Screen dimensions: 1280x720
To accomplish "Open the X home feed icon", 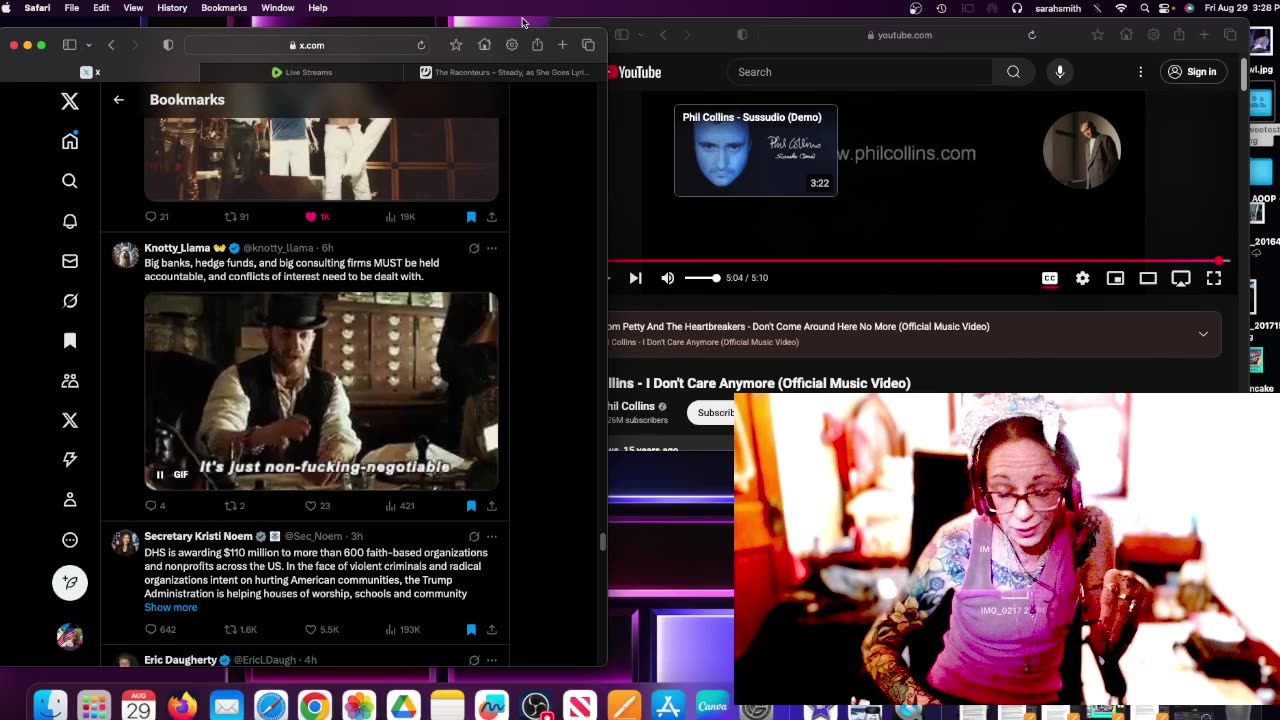I will pos(70,141).
